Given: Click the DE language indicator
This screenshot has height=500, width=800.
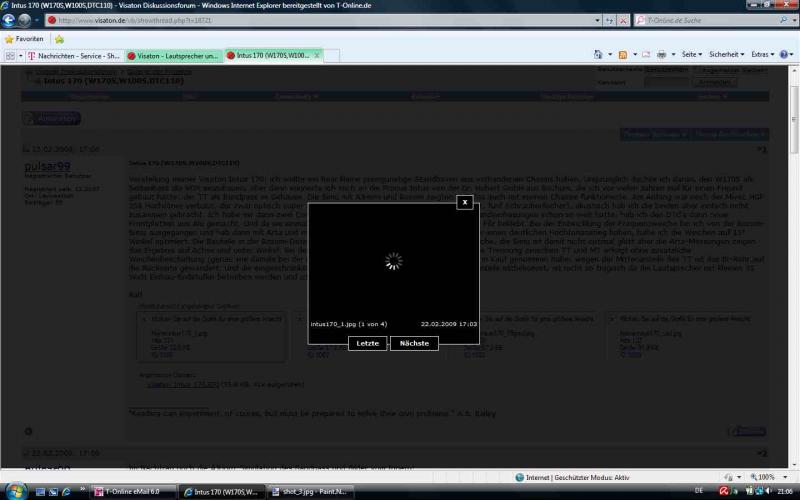Looking at the screenshot, I should pos(699,491).
